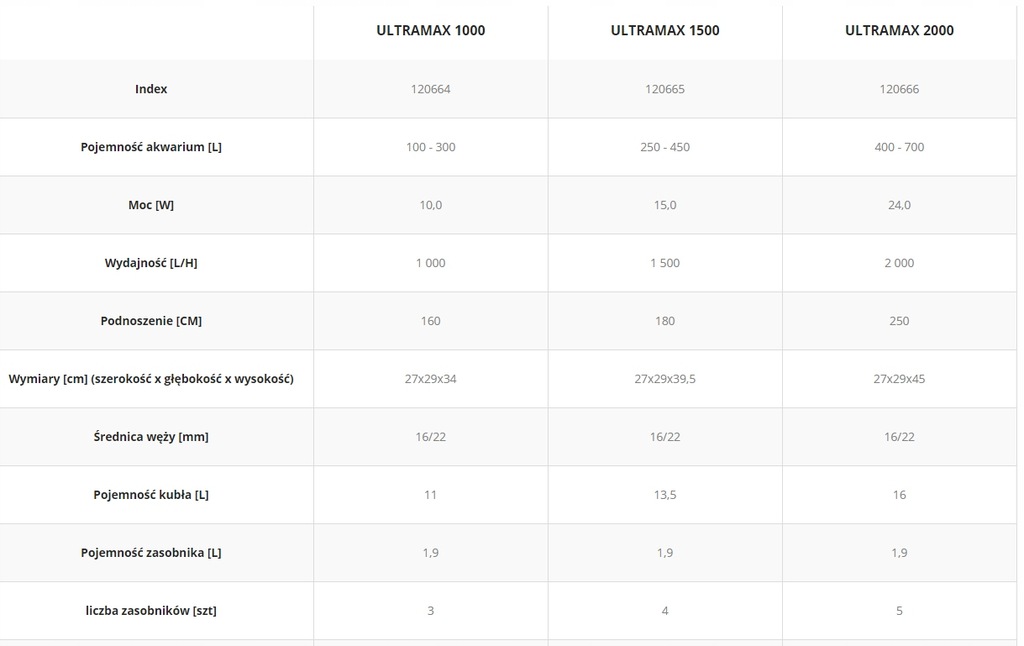The image size is (1024, 646).
Task: Click the Podnoszenie [CM] row label
Action: [x=151, y=321]
